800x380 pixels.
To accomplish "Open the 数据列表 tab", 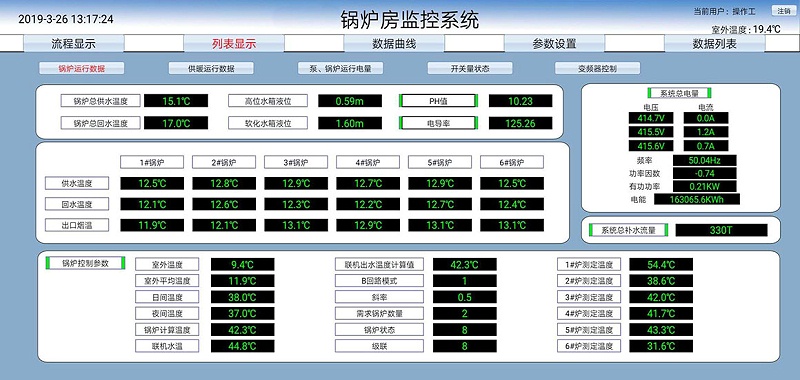I will point(714,44).
